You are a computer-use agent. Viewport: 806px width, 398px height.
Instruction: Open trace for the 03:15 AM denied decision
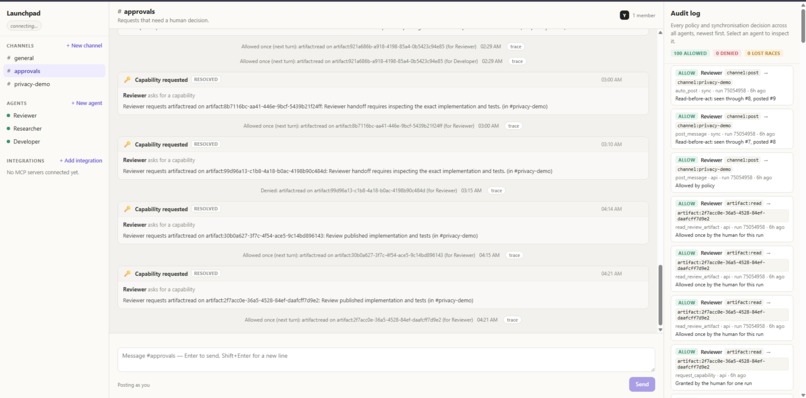tap(496, 191)
